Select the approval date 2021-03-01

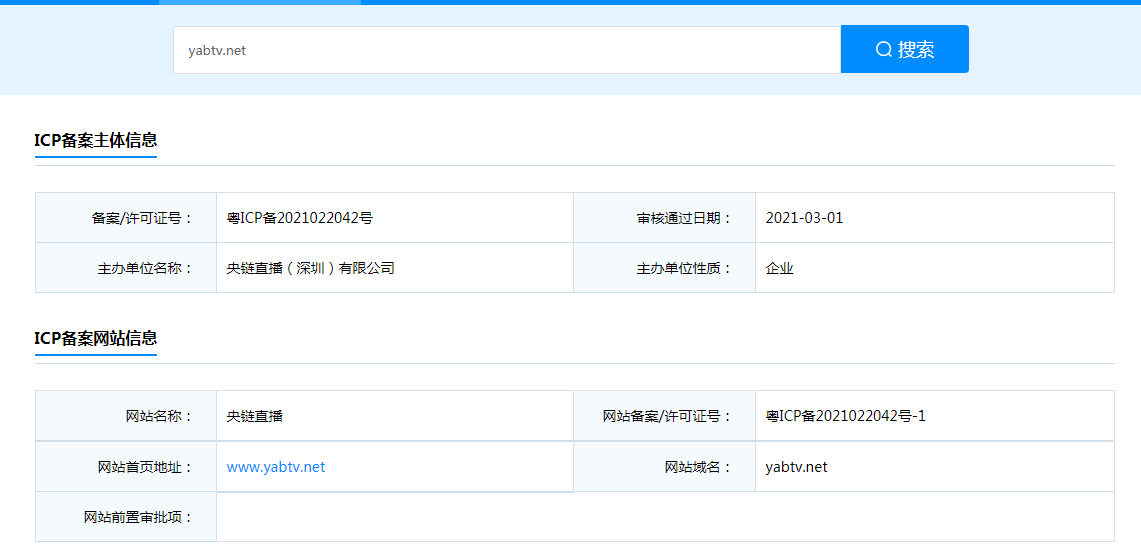tap(804, 218)
